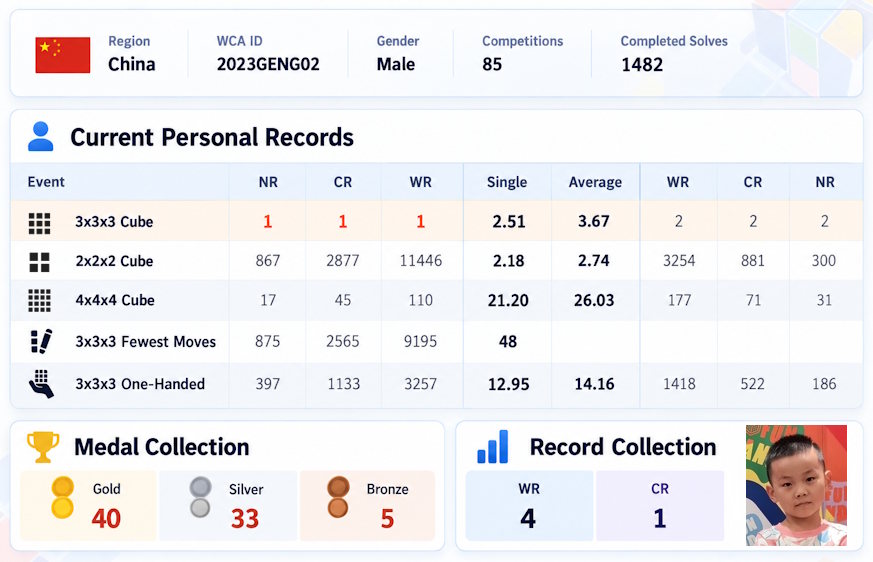This screenshot has height=562, width=873.
Task: Click the Competitions count 85
Action: [492, 65]
